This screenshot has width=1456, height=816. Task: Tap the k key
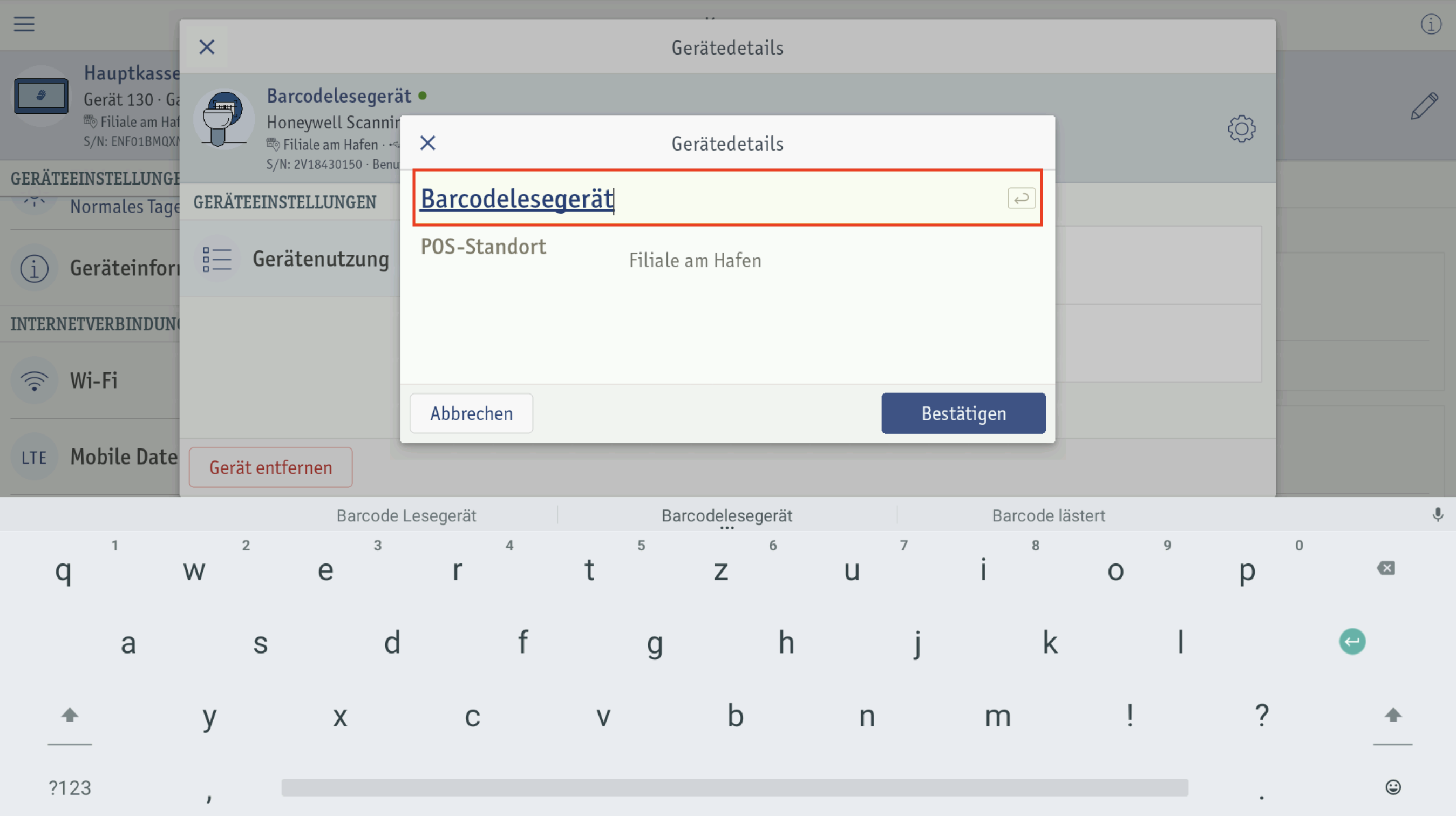1050,643
